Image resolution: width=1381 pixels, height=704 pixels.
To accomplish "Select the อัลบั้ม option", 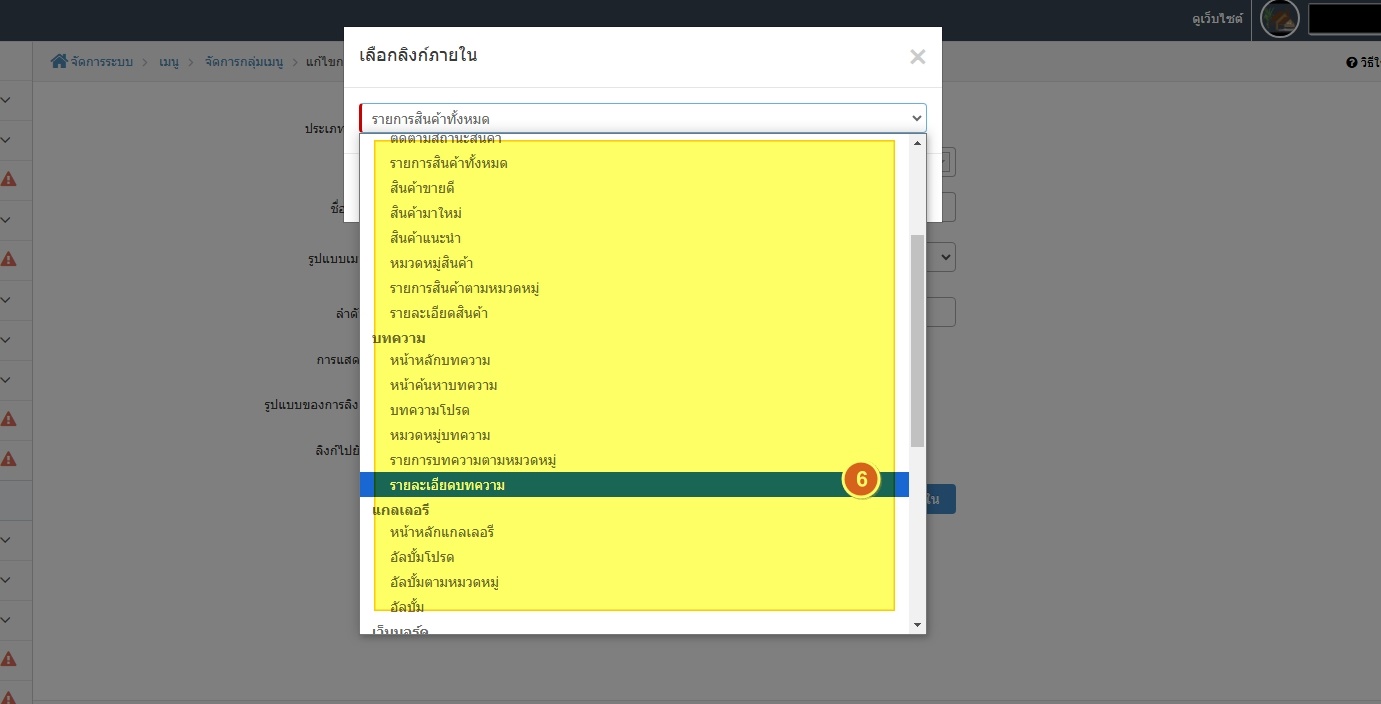I will 634,607.
